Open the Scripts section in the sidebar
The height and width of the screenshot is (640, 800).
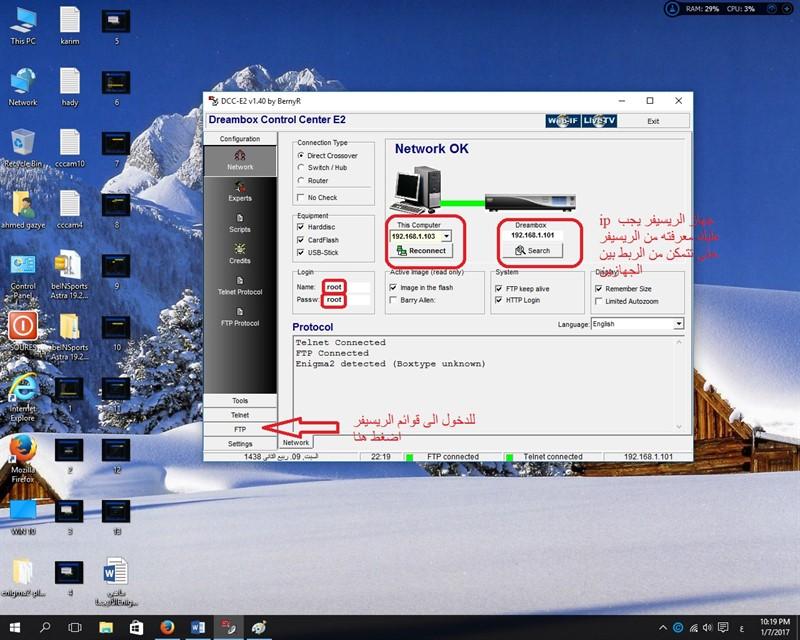pos(240,224)
